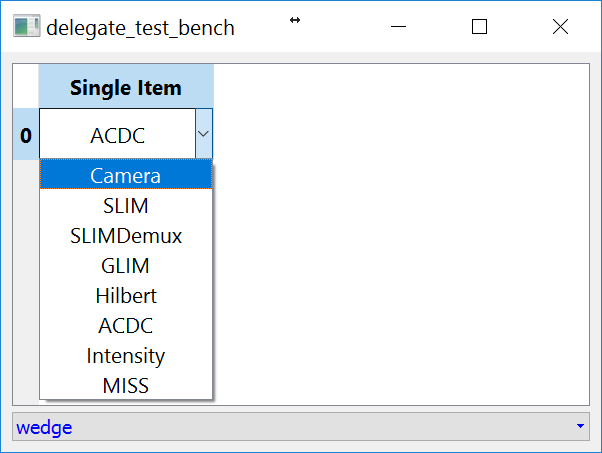Viewport: 602px width, 453px height.
Task: Choose the Hilbert entry
Action: (x=126, y=296)
